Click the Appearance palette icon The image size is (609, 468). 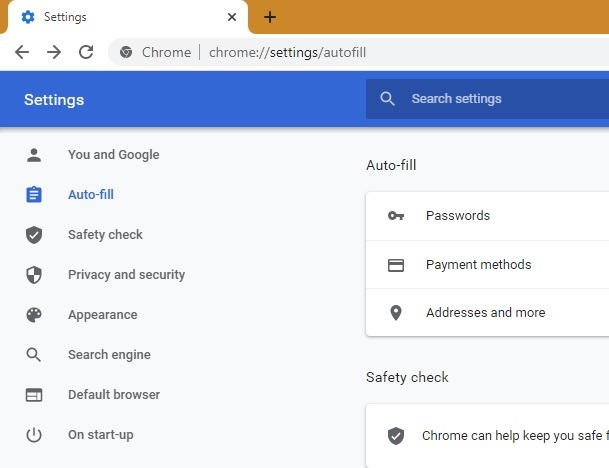[x=34, y=315]
